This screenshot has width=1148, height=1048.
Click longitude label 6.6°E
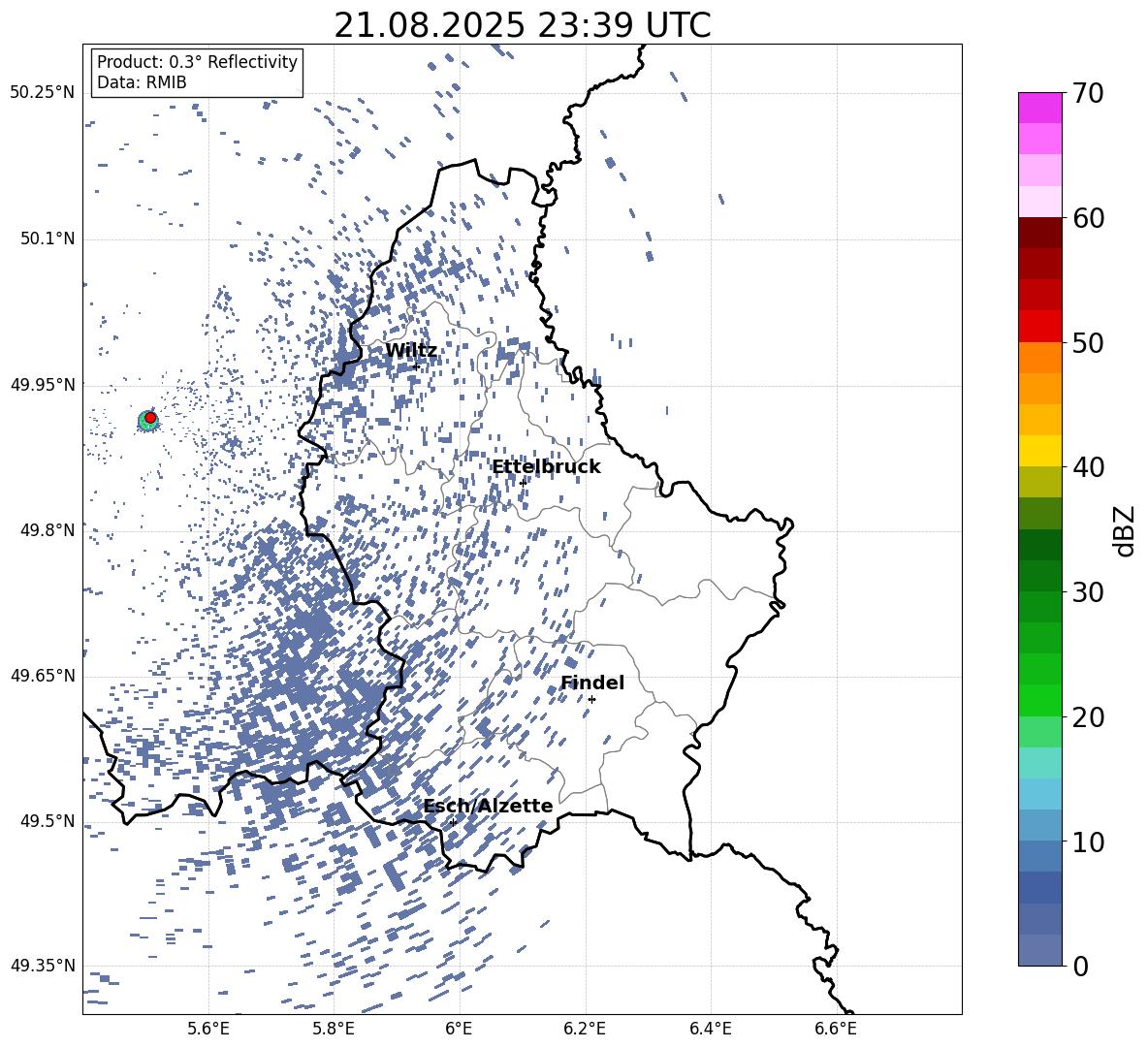click(836, 1029)
